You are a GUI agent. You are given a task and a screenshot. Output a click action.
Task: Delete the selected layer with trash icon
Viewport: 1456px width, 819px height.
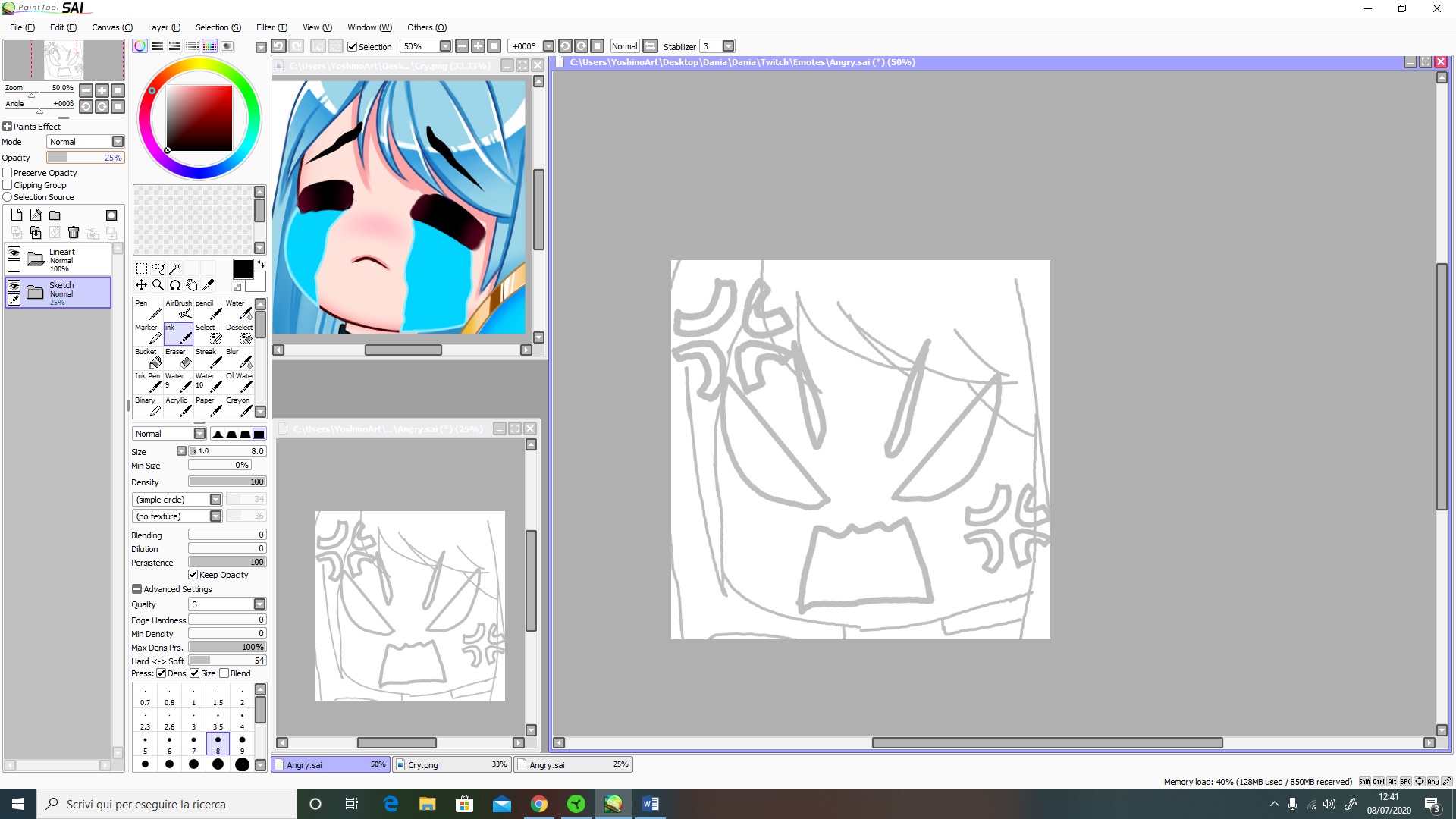[x=74, y=233]
